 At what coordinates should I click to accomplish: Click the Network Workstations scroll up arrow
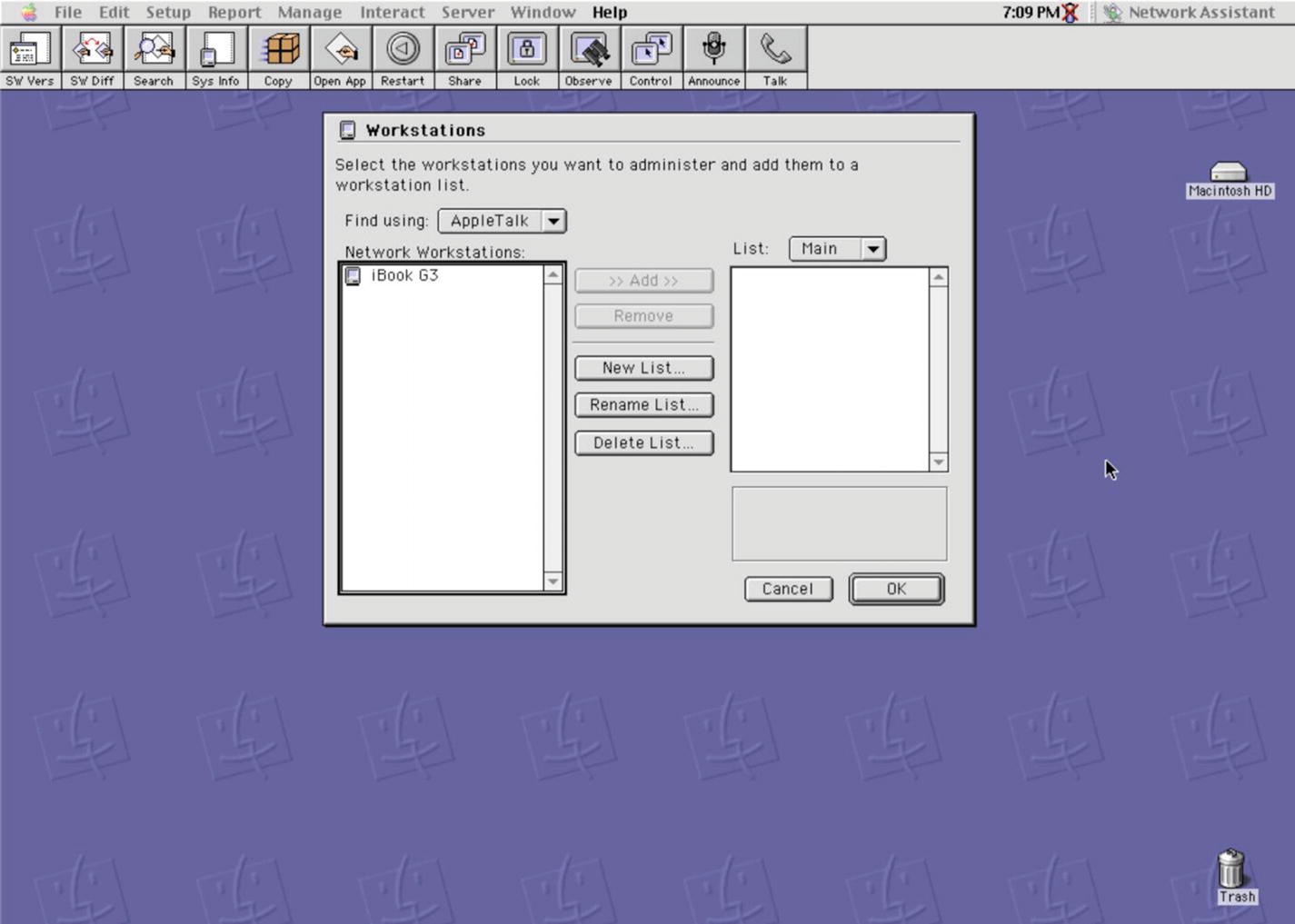click(553, 274)
